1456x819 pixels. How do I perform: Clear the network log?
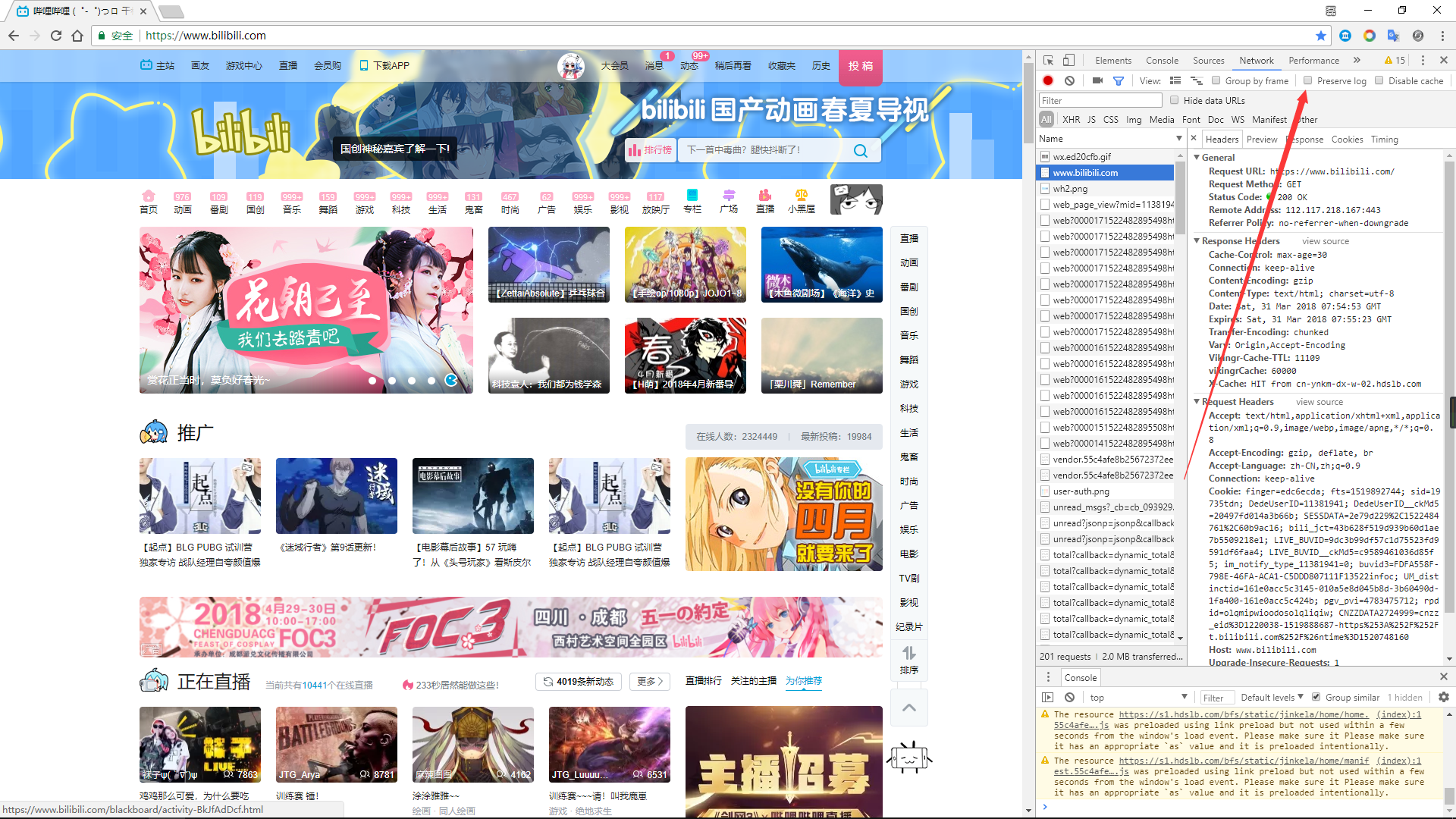[x=1069, y=81]
